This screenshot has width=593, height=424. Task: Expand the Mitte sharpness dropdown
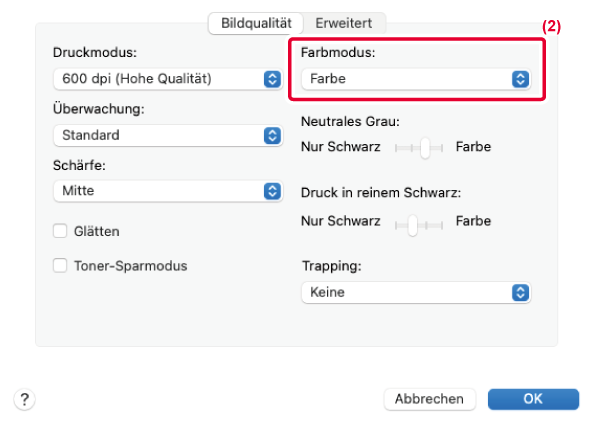point(168,191)
